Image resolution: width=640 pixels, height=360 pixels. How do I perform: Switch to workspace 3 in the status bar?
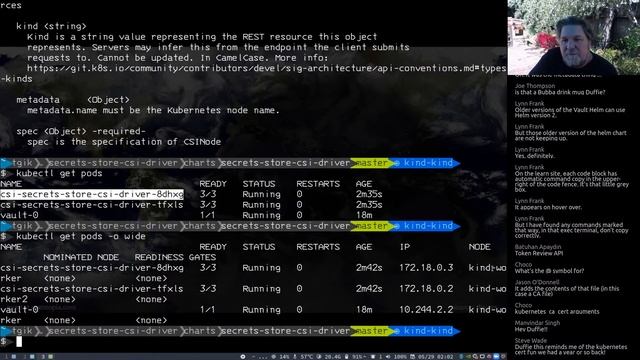point(47,356)
